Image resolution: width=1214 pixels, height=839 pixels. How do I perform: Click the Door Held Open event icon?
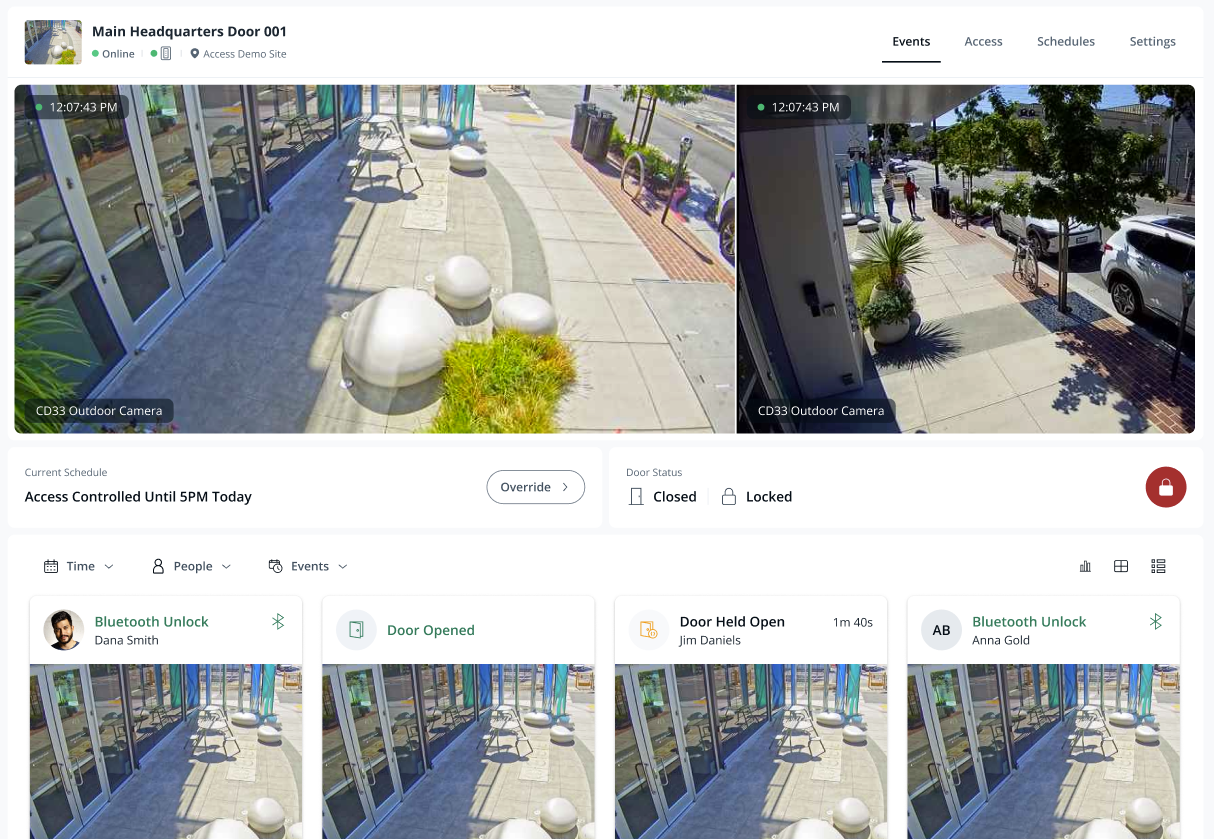[648, 630]
